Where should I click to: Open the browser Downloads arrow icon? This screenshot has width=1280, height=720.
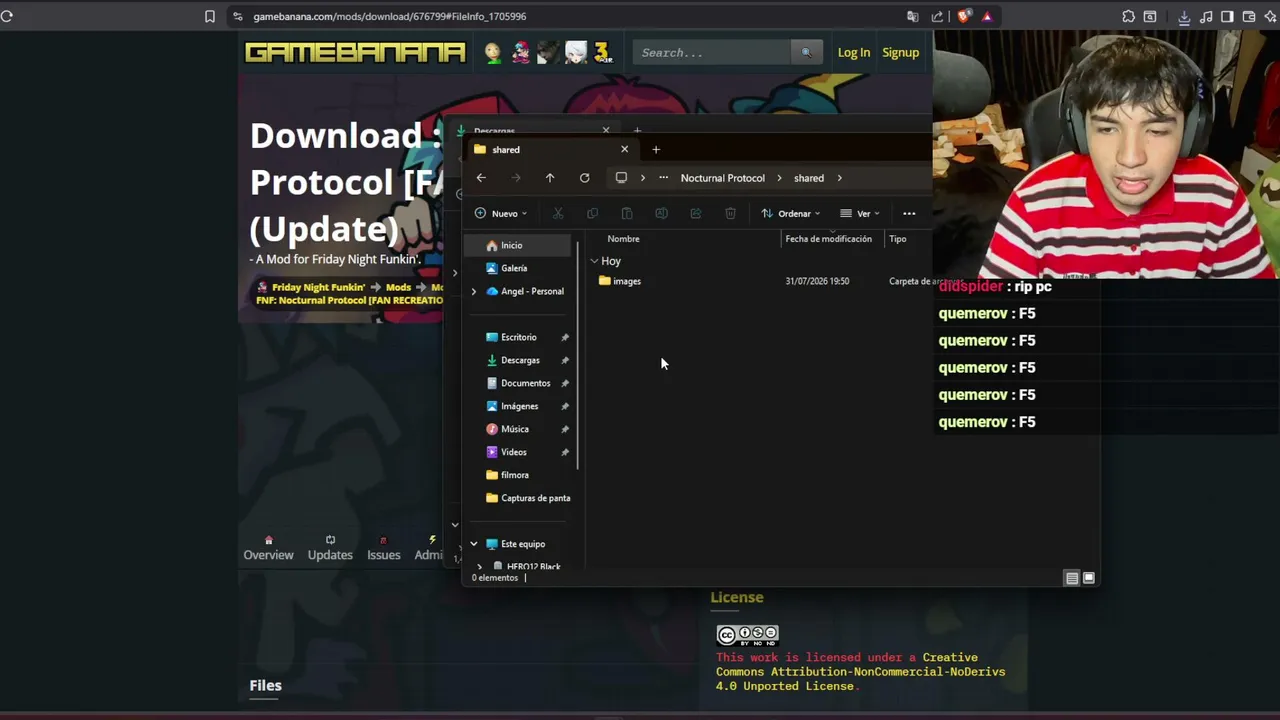1184,16
